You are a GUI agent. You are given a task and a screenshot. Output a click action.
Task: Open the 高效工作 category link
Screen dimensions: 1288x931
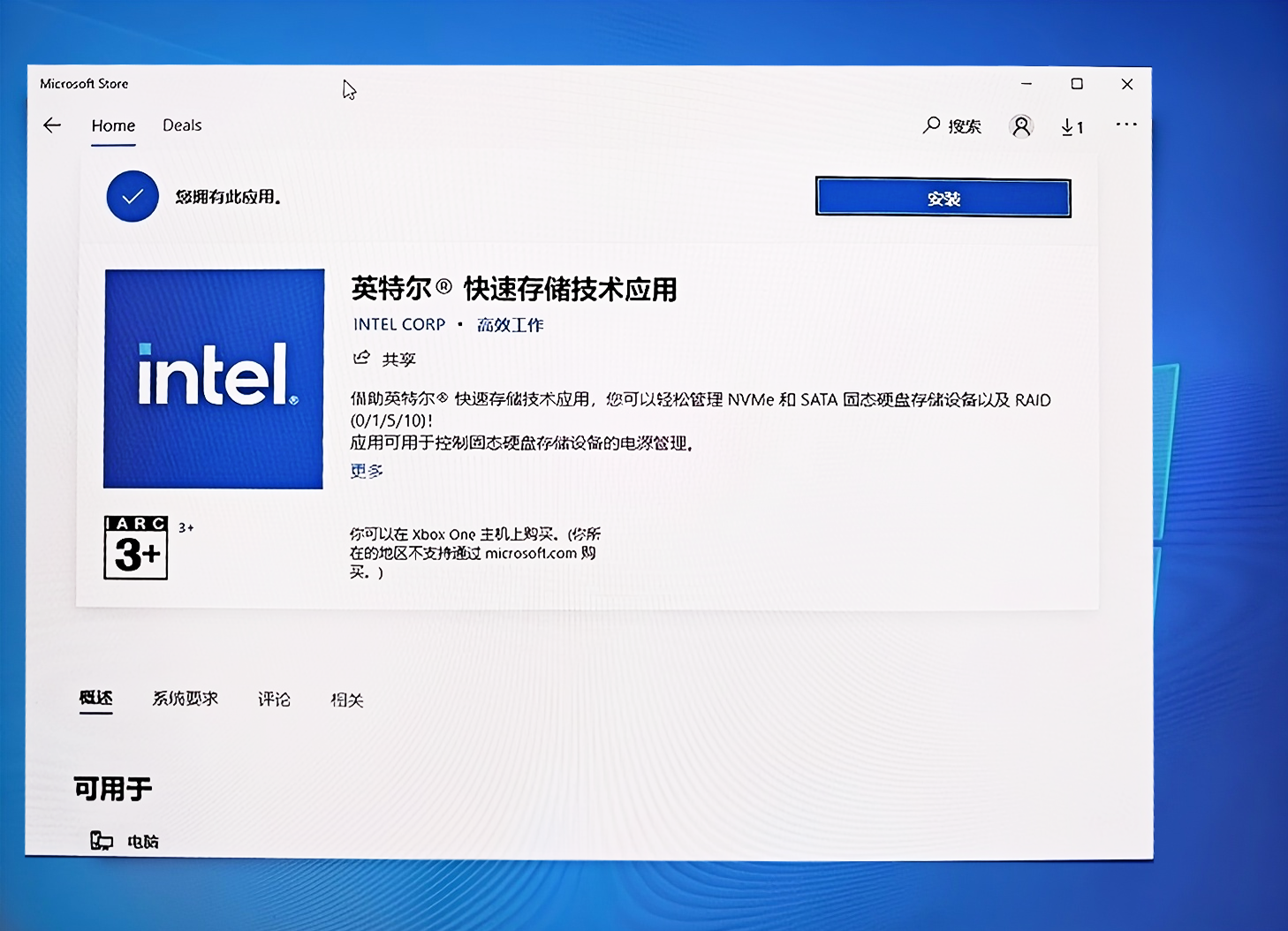click(510, 324)
